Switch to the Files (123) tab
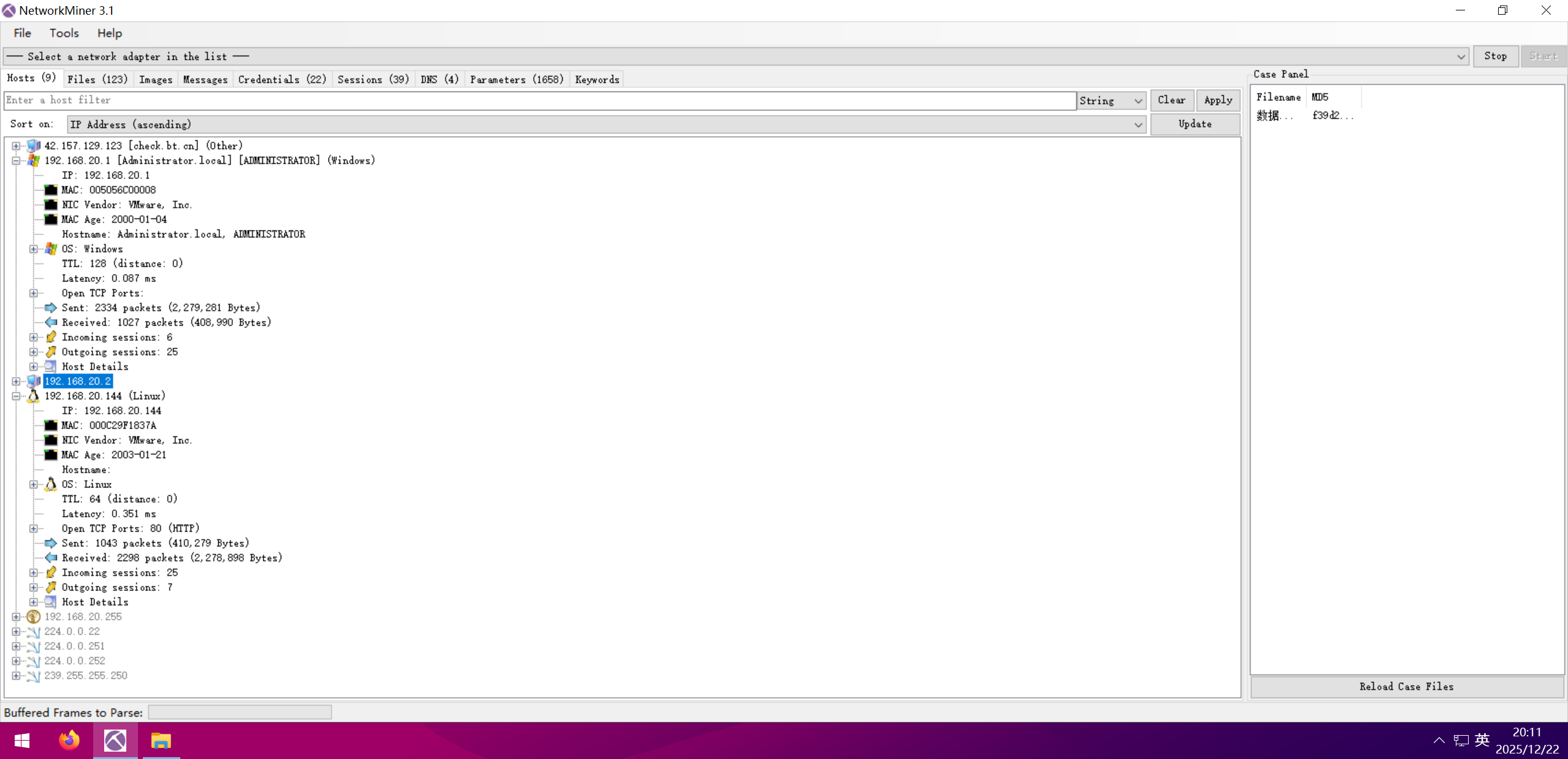This screenshot has height=759, width=1568. (x=97, y=80)
